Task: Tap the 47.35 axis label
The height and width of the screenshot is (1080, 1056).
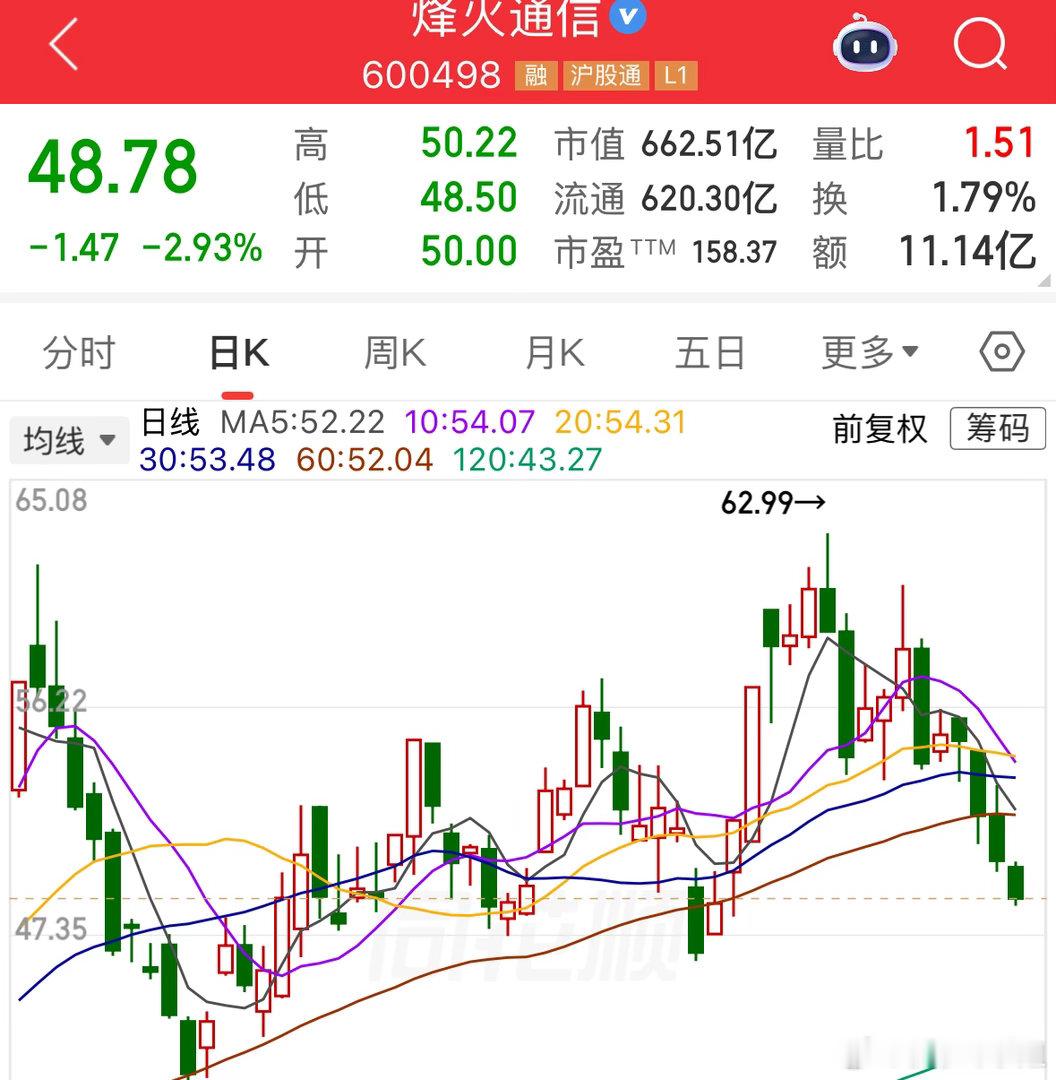Action: [52, 929]
